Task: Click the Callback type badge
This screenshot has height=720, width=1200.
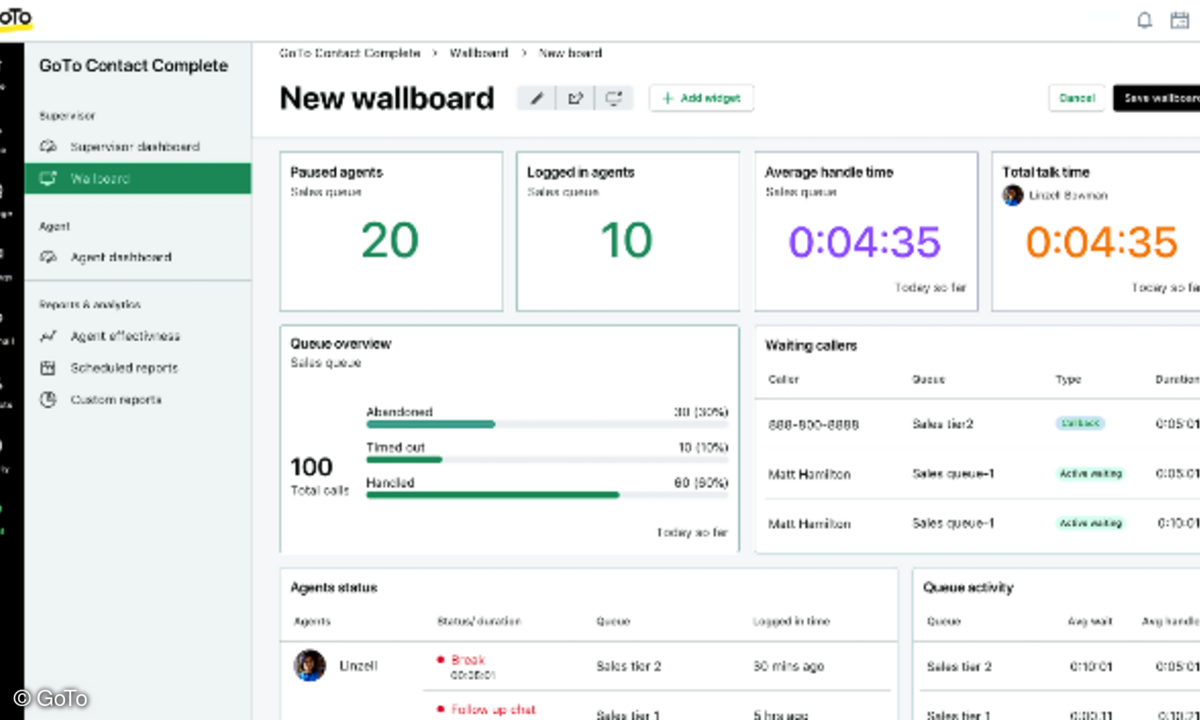Action: click(x=1081, y=424)
